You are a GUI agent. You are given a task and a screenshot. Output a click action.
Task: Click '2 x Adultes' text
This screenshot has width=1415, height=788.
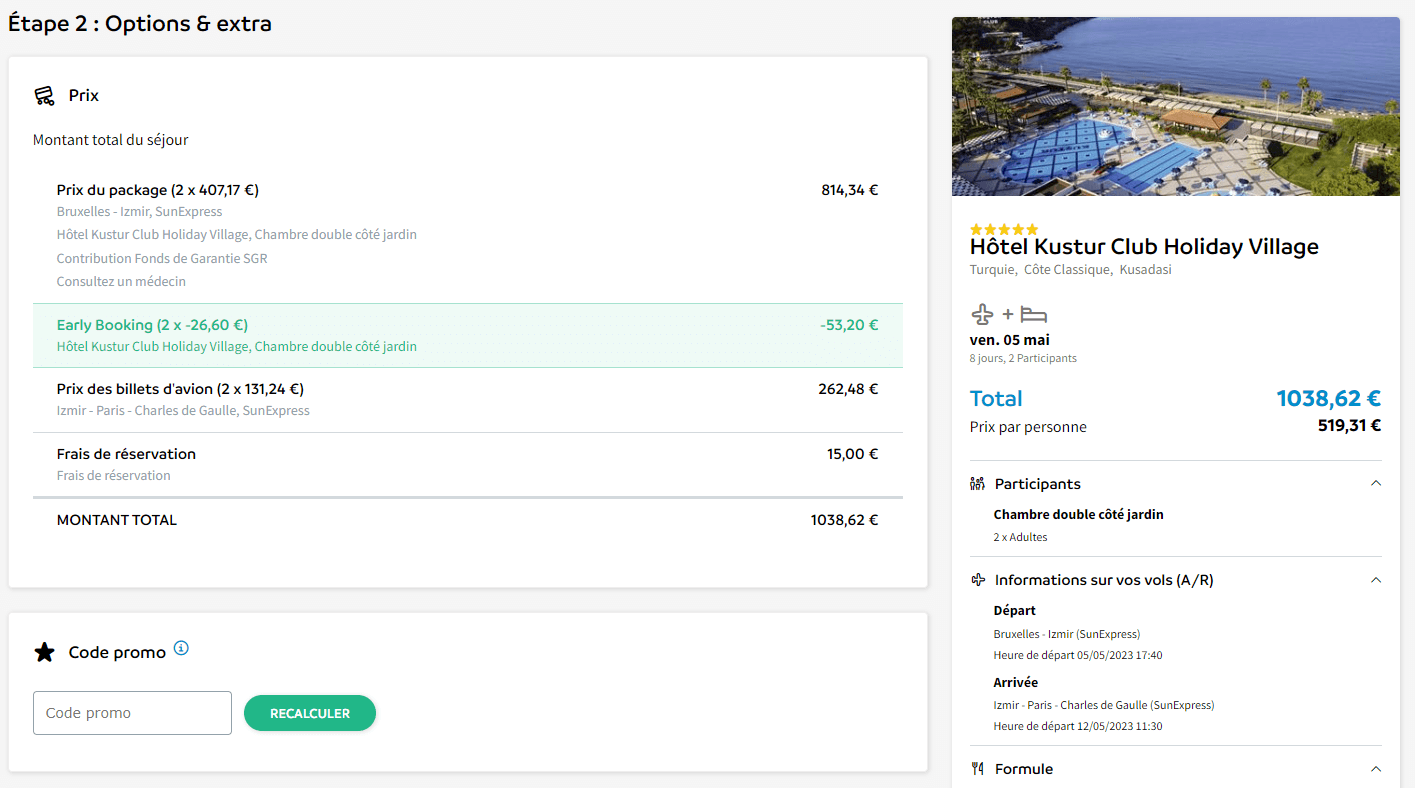point(1021,537)
